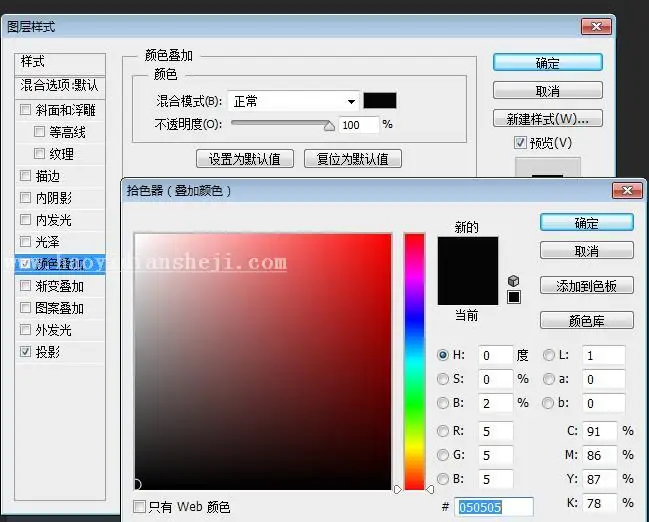Screen dimensions: 649x522
Task: Select the S: saturation radio button
Action: coord(442,379)
